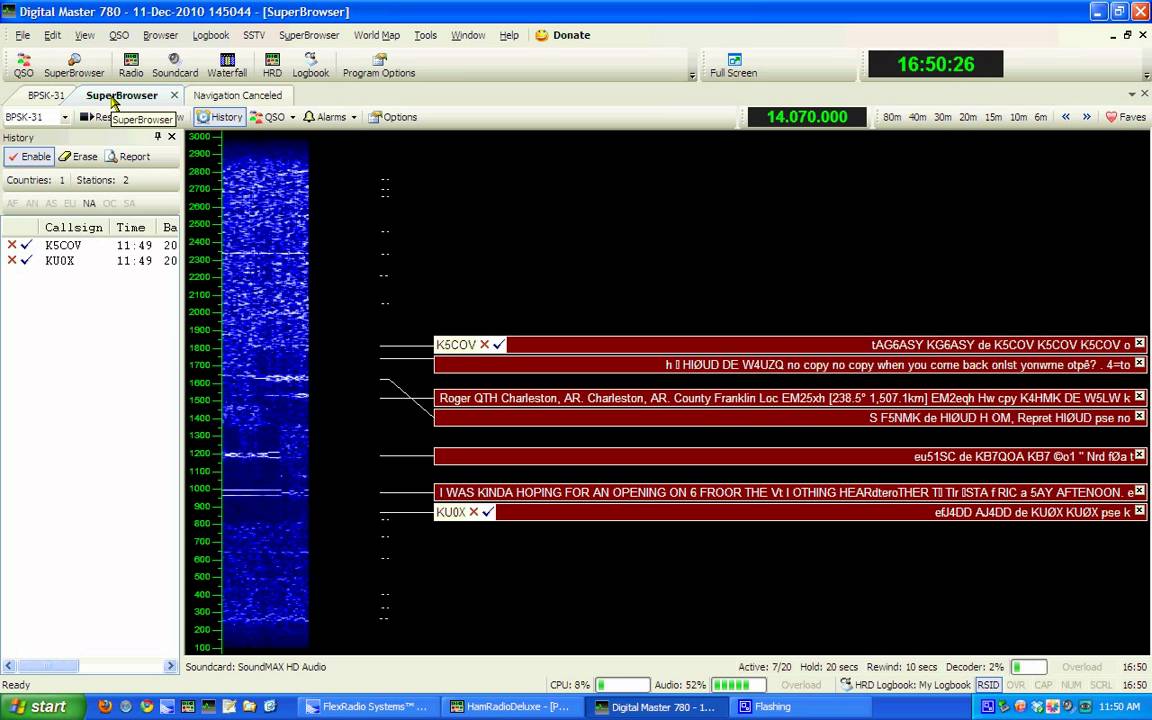Open Program Options in the toolbar
The width and height of the screenshot is (1152, 720).
pos(379,65)
